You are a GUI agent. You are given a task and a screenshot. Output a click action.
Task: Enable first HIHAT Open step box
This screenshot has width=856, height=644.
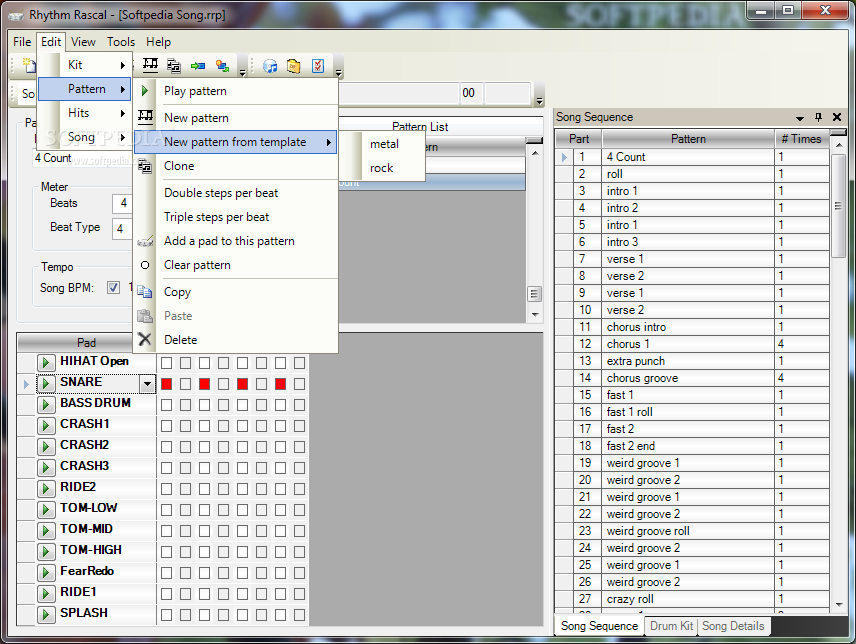(x=167, y=363)
